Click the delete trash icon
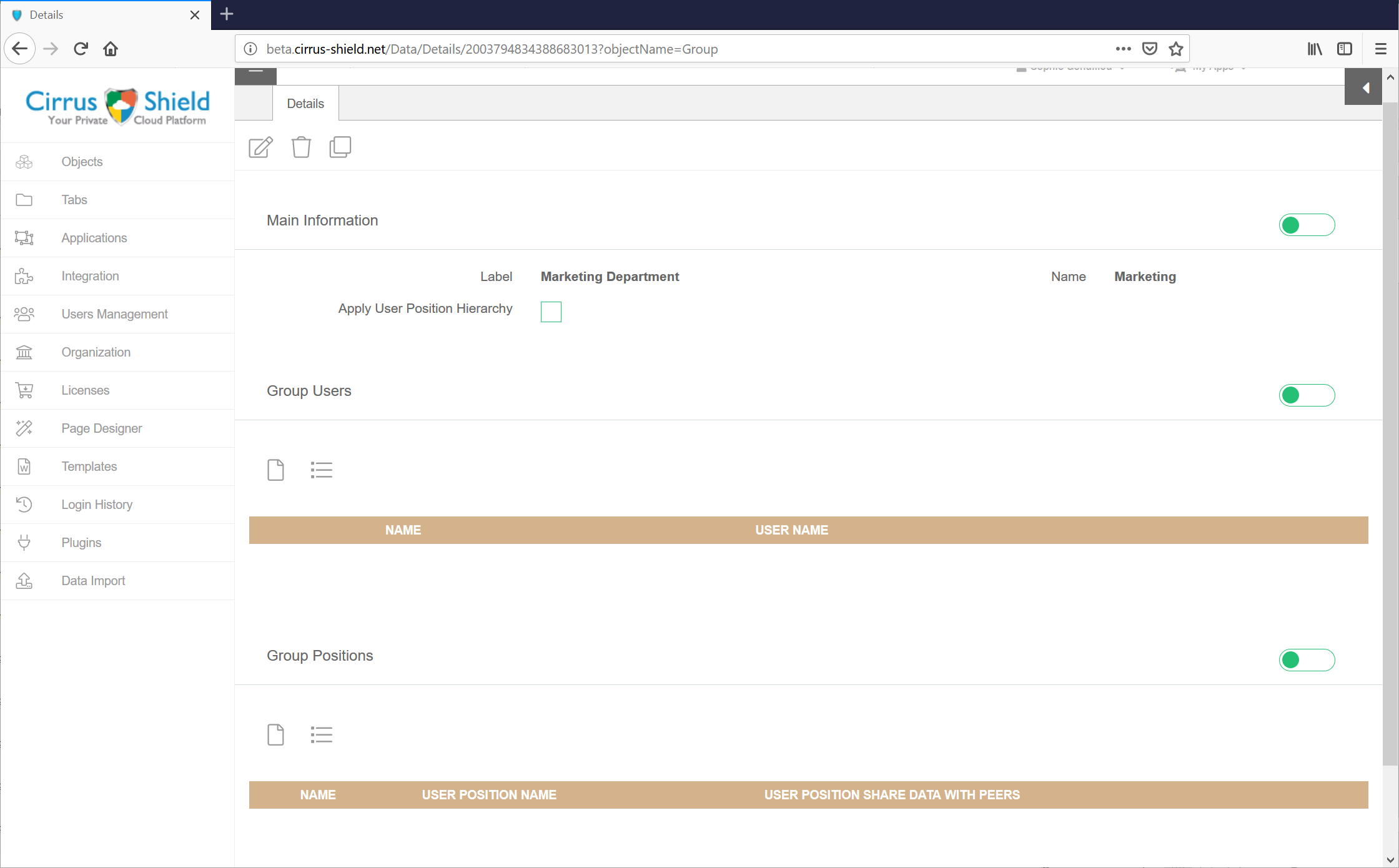1399x868 pixels. tap(301, 147)
